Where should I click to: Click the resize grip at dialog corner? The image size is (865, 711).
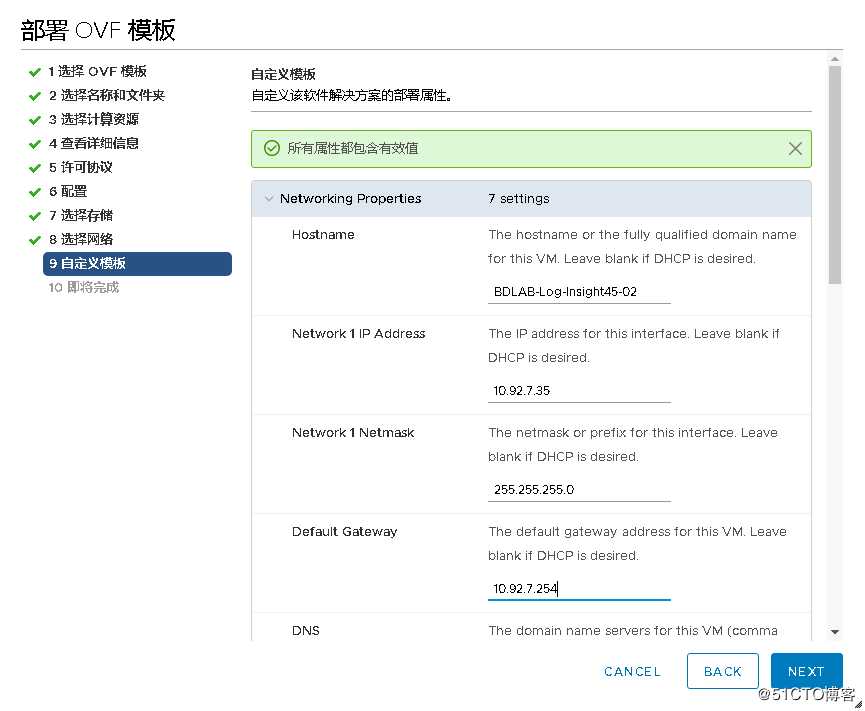[x=858, y=704]
